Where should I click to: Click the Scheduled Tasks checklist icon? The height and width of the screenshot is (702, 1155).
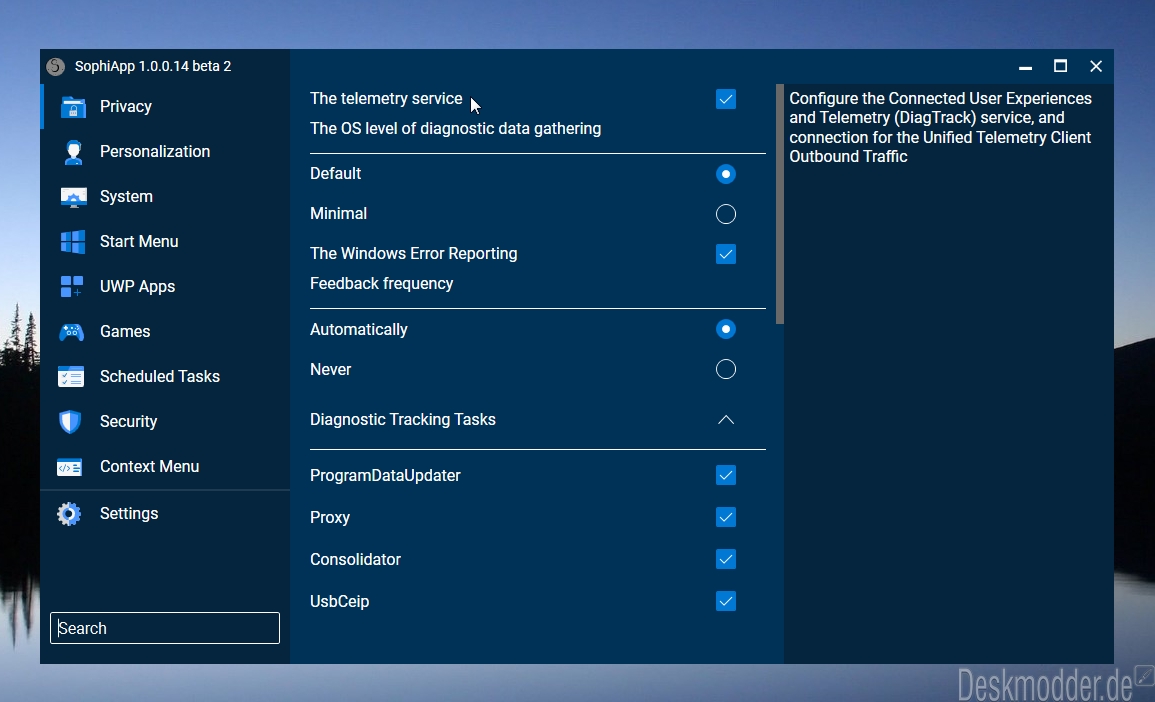point(71,377)
